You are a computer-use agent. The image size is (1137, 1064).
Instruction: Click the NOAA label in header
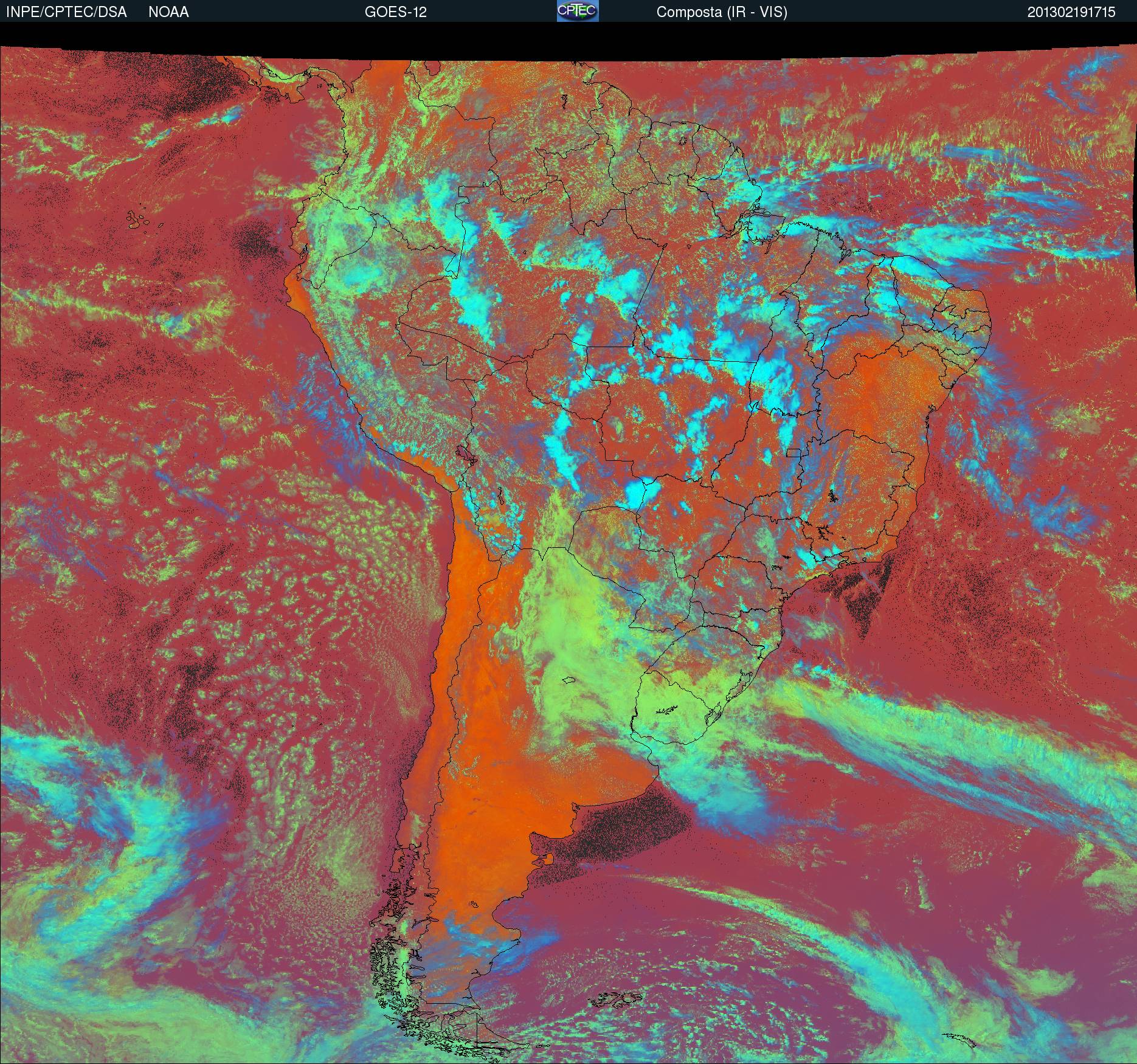(x=168, y=12)
